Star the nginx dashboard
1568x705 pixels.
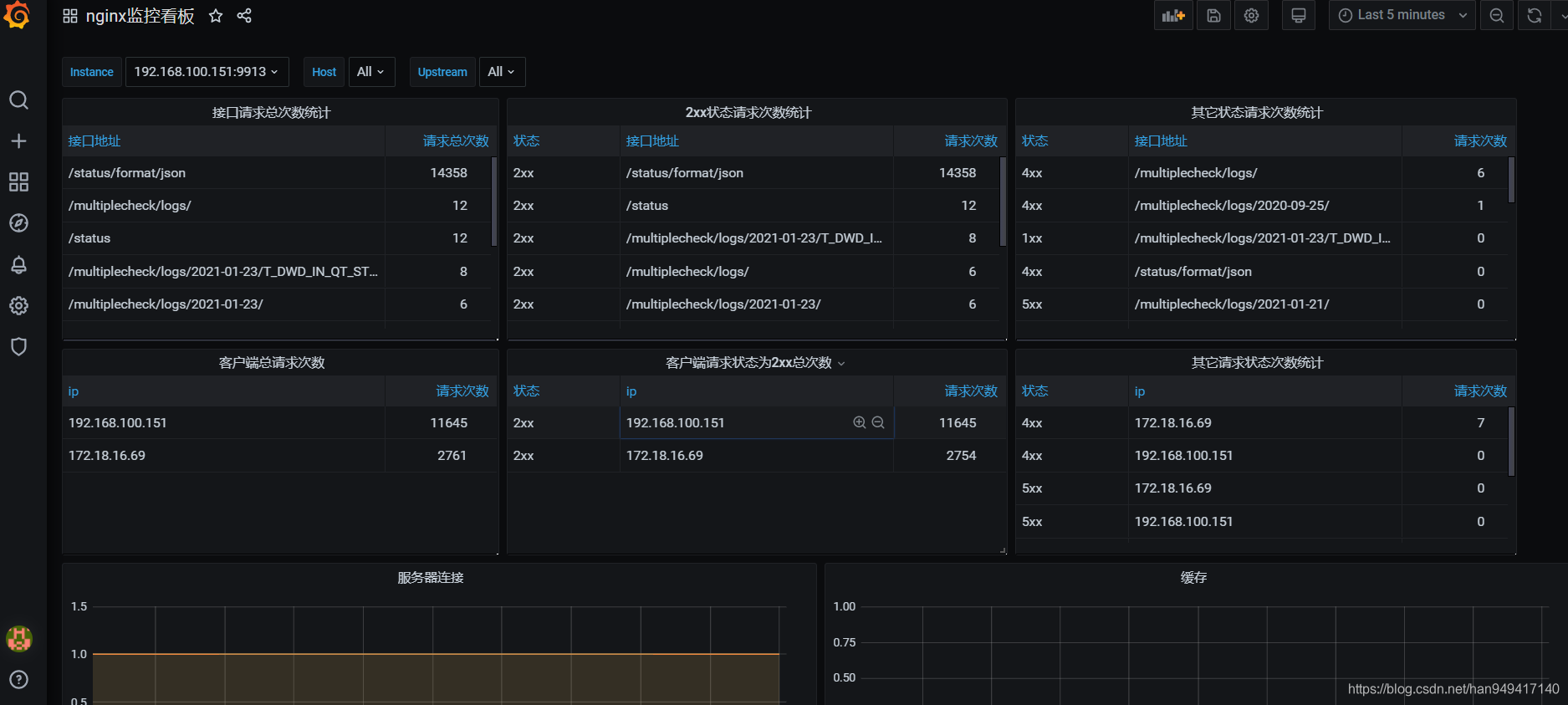pos(216,16)
